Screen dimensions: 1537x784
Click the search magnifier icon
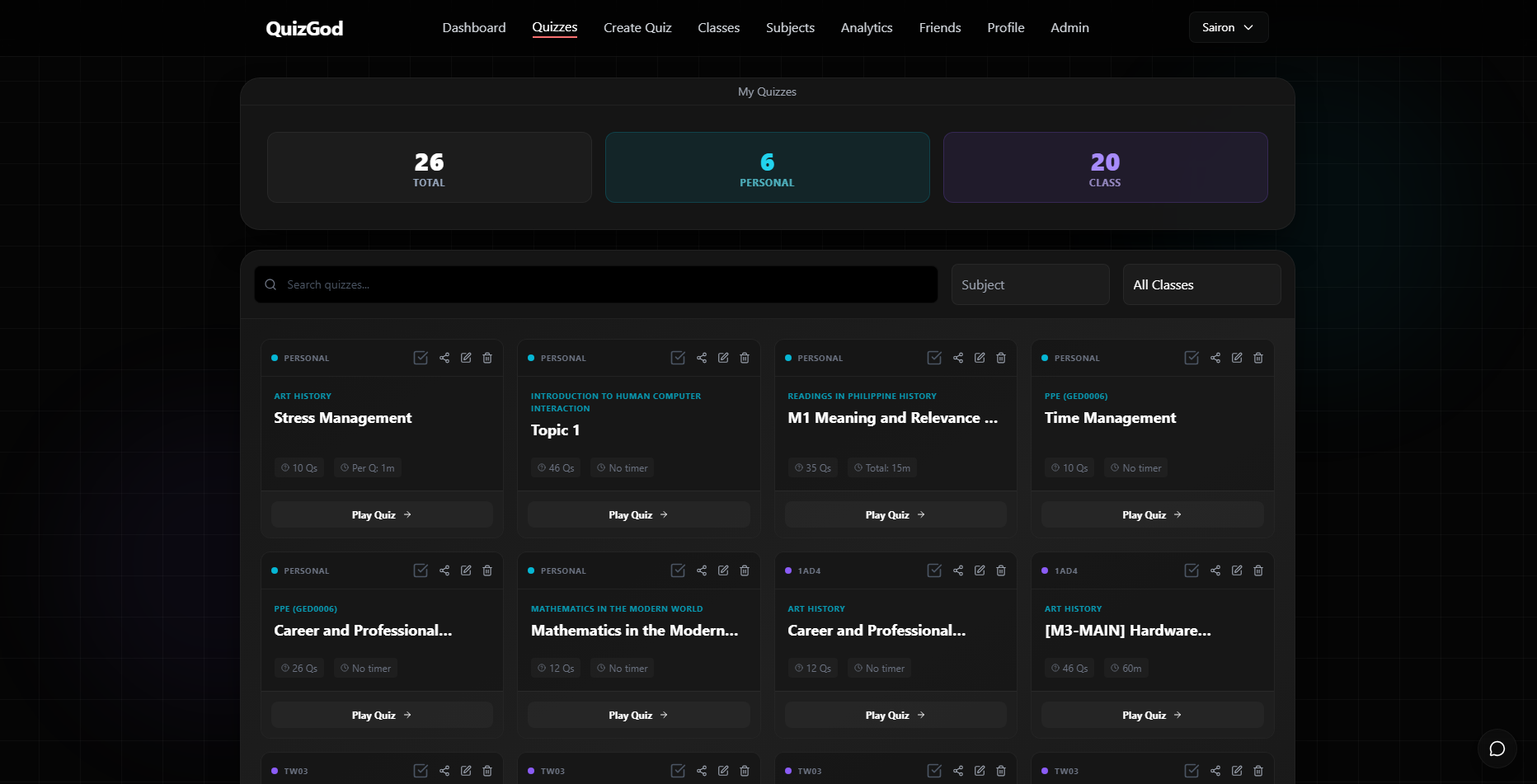pyautogui.click(x=270, y=284)
